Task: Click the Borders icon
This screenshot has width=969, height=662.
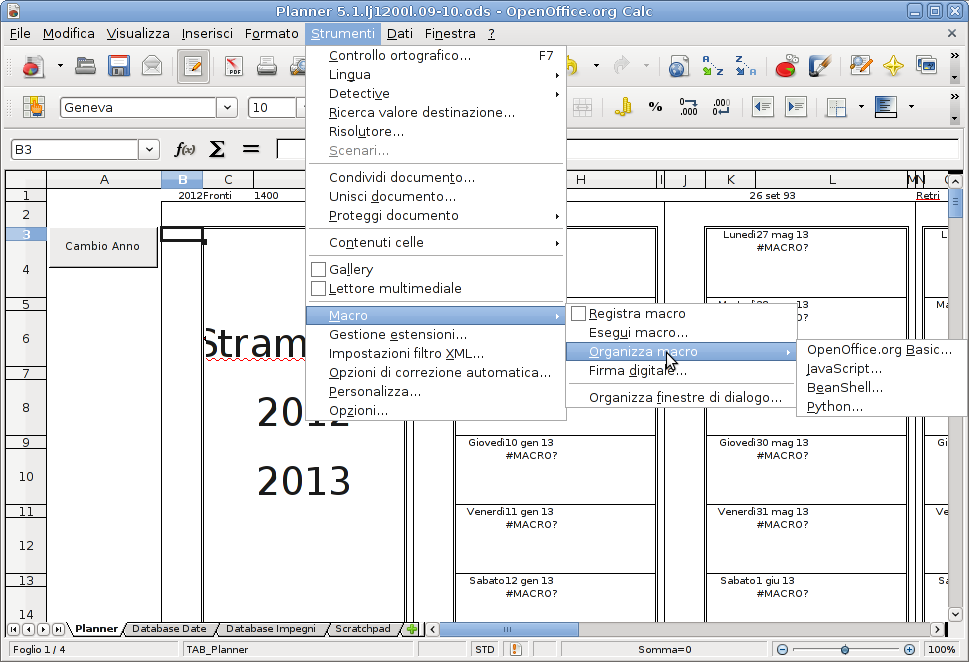Action: point(837,107)
